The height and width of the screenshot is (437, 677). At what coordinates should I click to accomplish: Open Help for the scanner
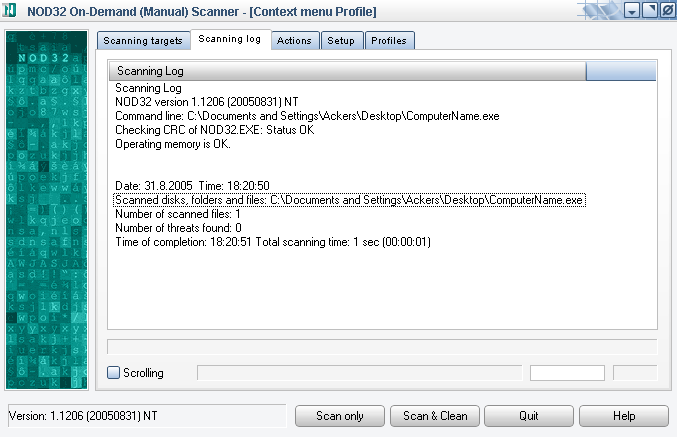623,416
